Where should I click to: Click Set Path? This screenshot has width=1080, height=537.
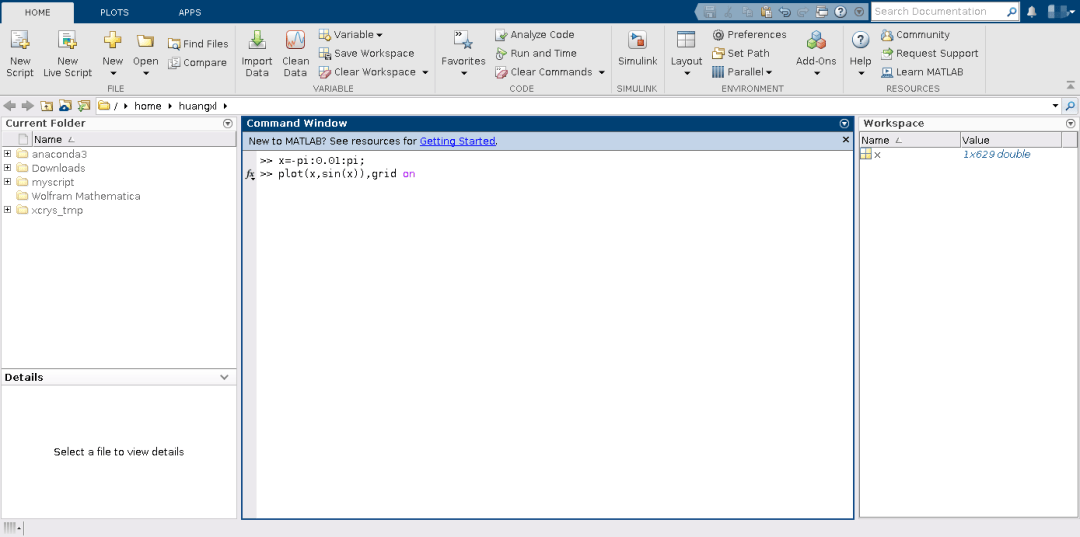pos(740,53)
